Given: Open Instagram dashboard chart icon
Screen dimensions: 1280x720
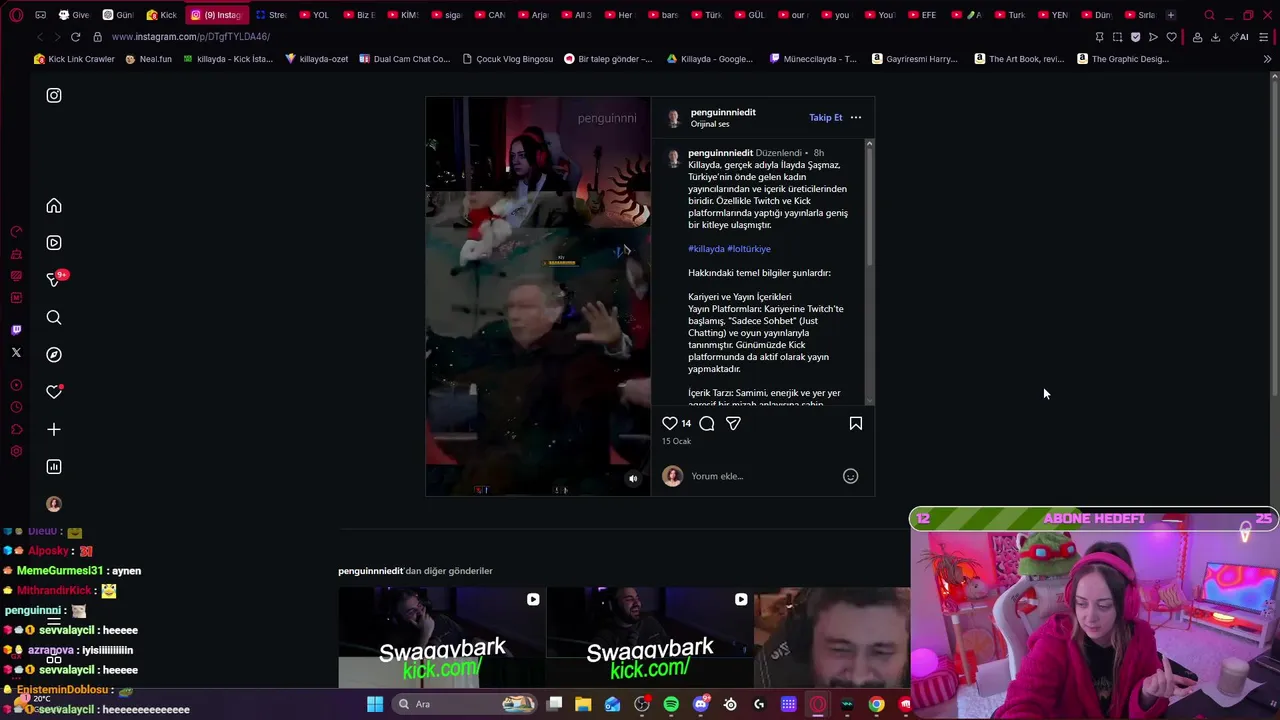Looking at the screenshot, I should 54,467.
